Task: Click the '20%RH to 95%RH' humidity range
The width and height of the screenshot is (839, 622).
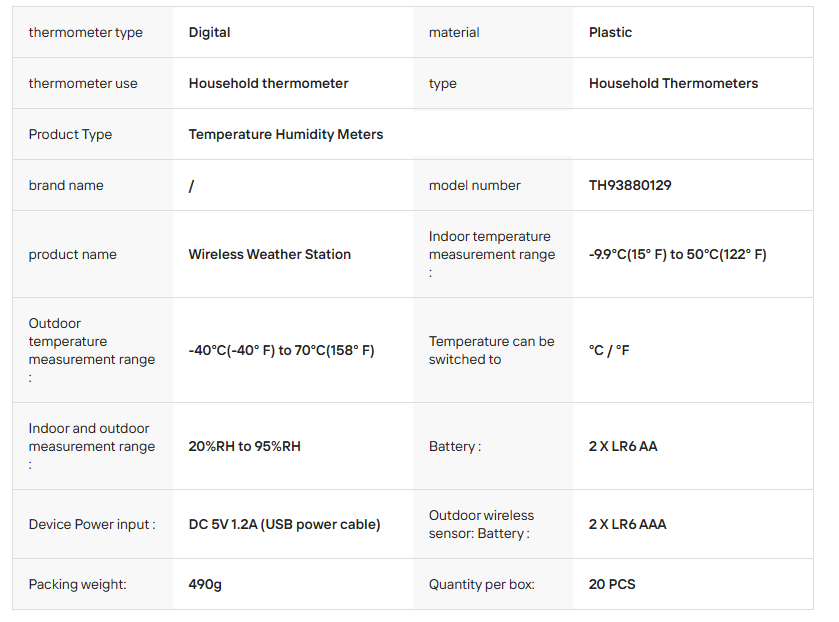Action: tap(244, 447)
